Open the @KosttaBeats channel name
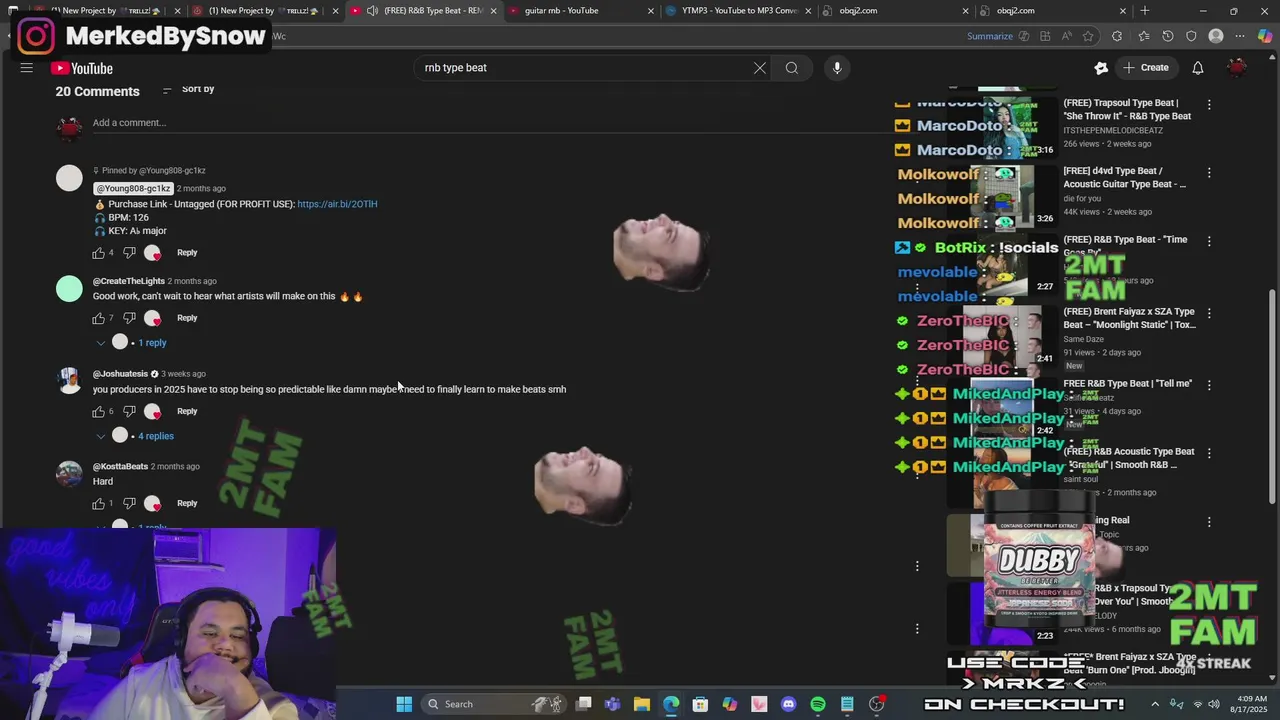1280x720 pixels. 120,466
